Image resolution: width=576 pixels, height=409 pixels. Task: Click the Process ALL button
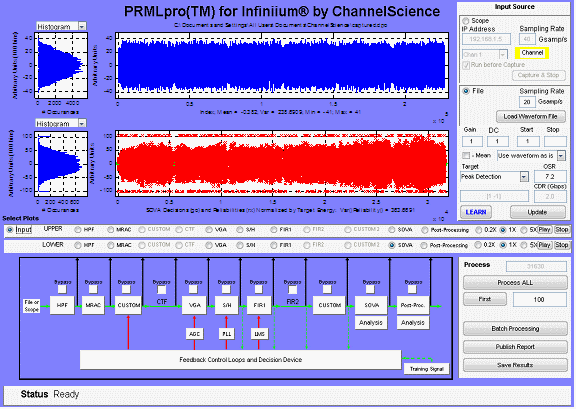tap(515, 283)
